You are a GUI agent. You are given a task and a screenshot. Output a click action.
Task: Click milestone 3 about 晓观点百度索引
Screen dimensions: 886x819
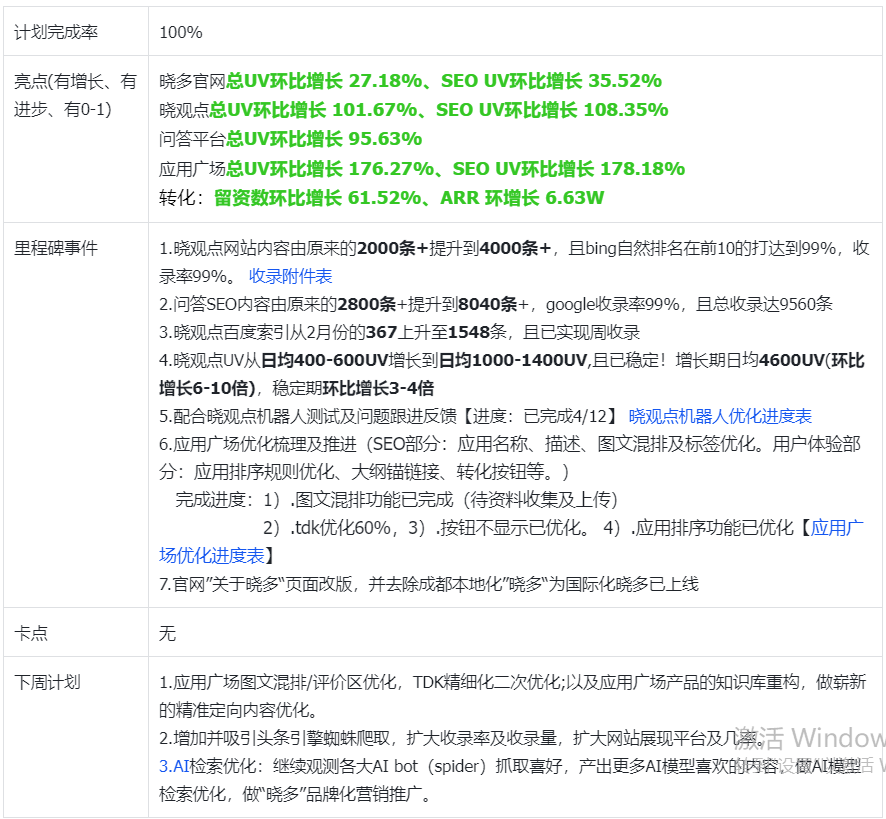[399, 332]
